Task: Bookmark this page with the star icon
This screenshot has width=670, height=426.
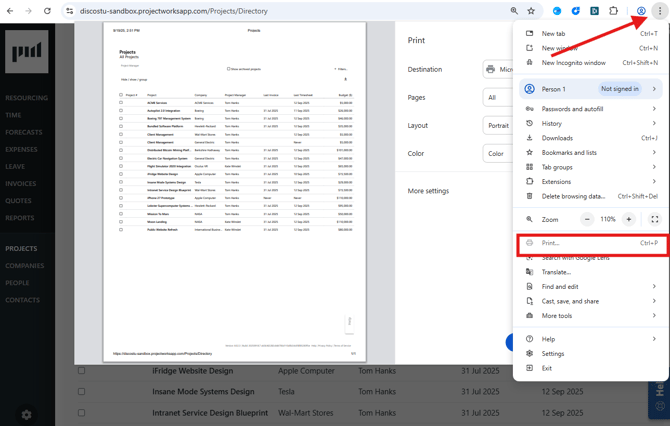Action: click(532, 11)
